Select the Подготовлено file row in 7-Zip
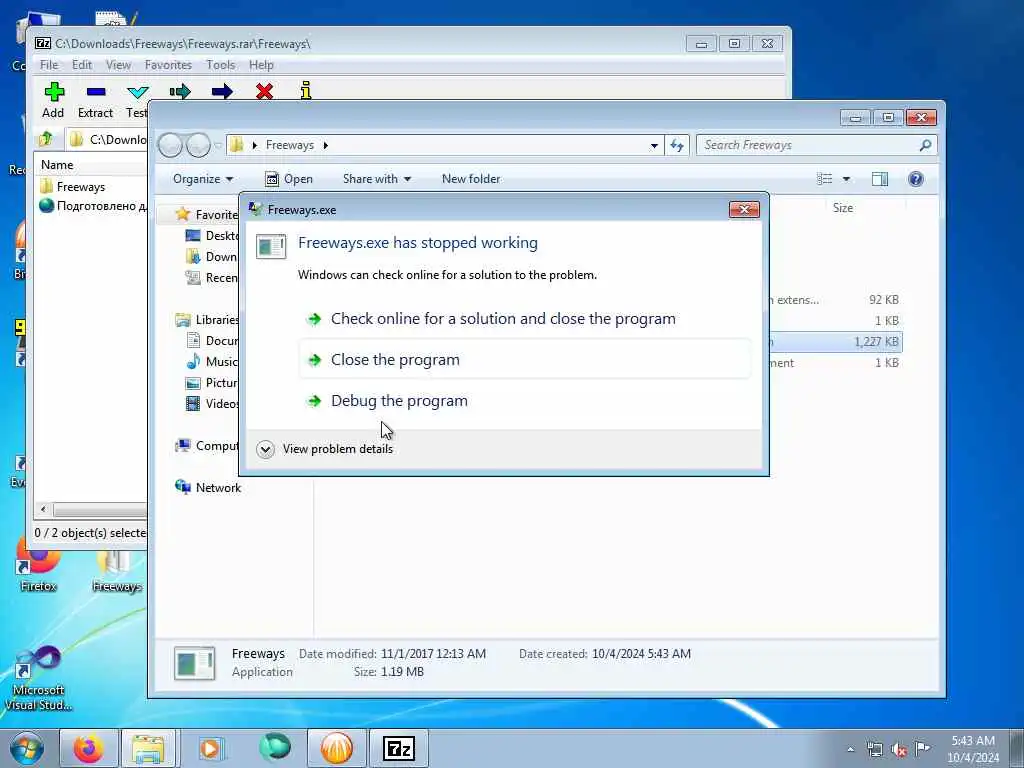This screenshot has width=1024, height=768. tap(91, 206)
